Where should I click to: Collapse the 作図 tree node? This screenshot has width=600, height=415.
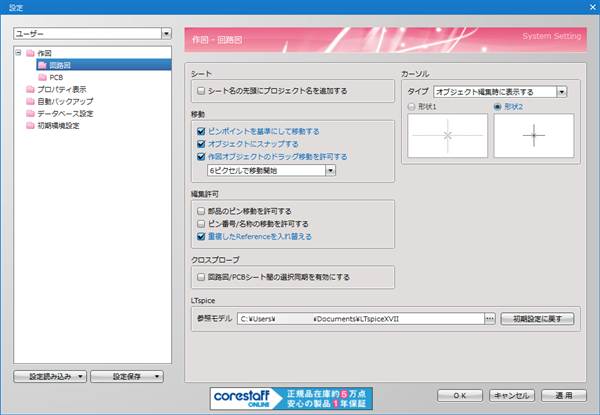pyautogui.click(x=18, y=53)
